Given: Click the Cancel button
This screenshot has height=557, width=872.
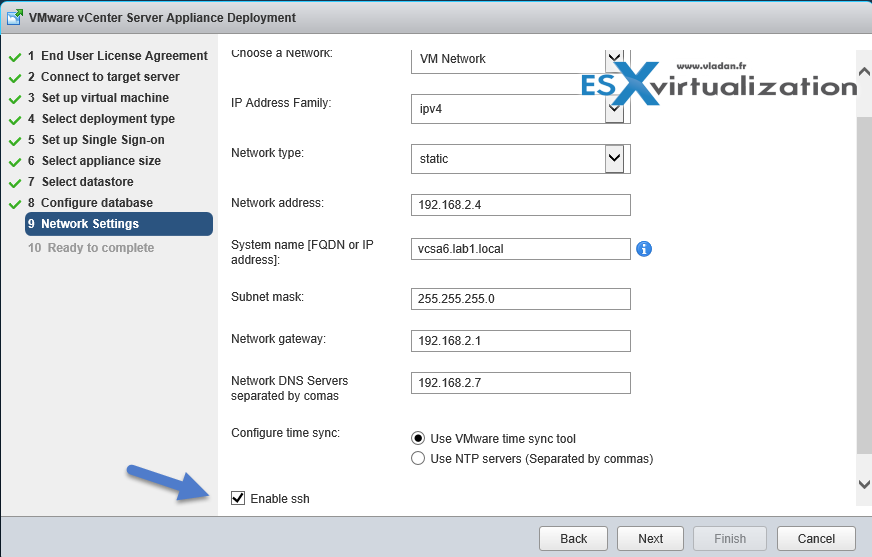Looking at the screenshot, I should point(816,539).
